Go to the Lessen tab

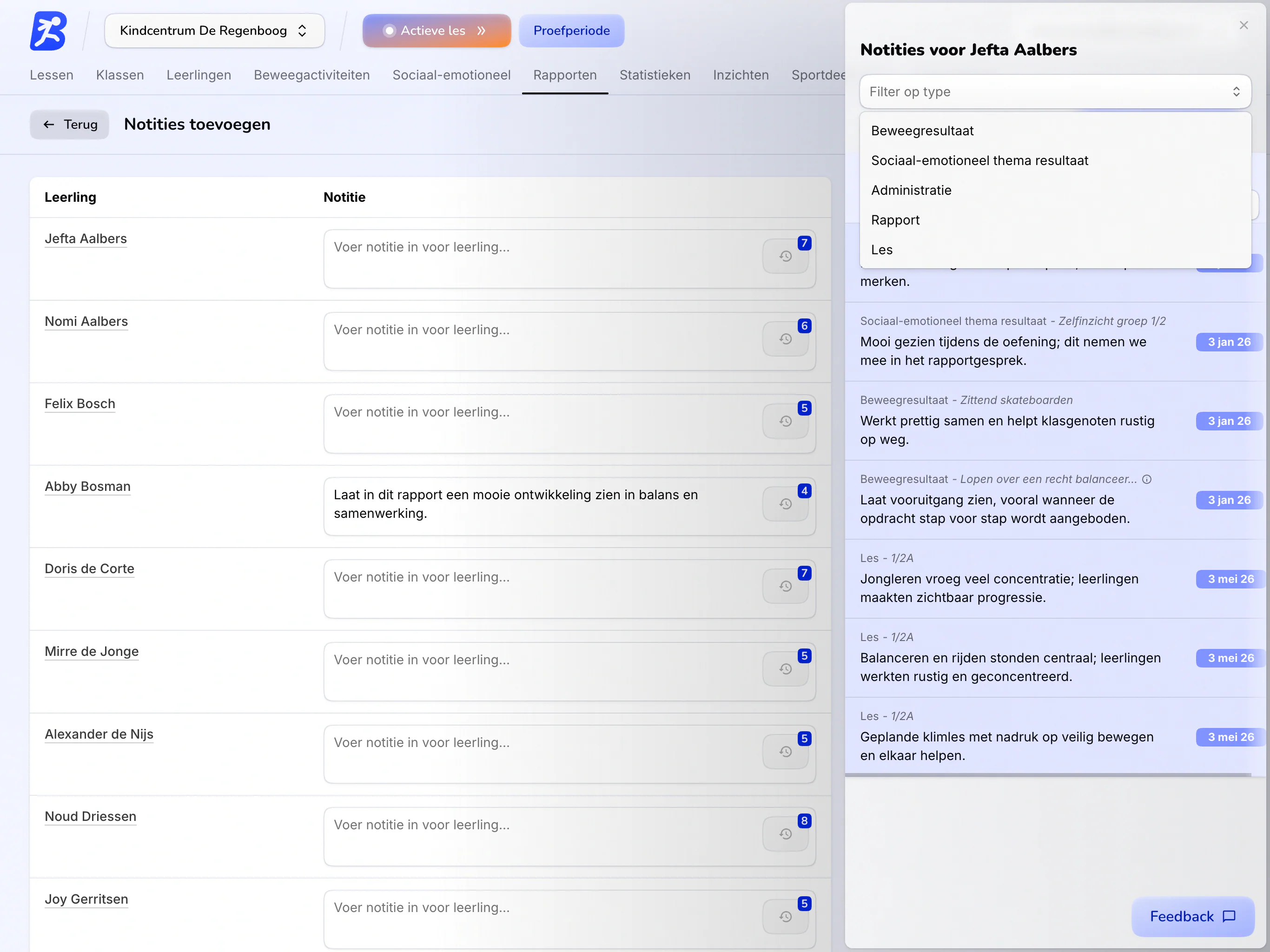tap(52, 75)
